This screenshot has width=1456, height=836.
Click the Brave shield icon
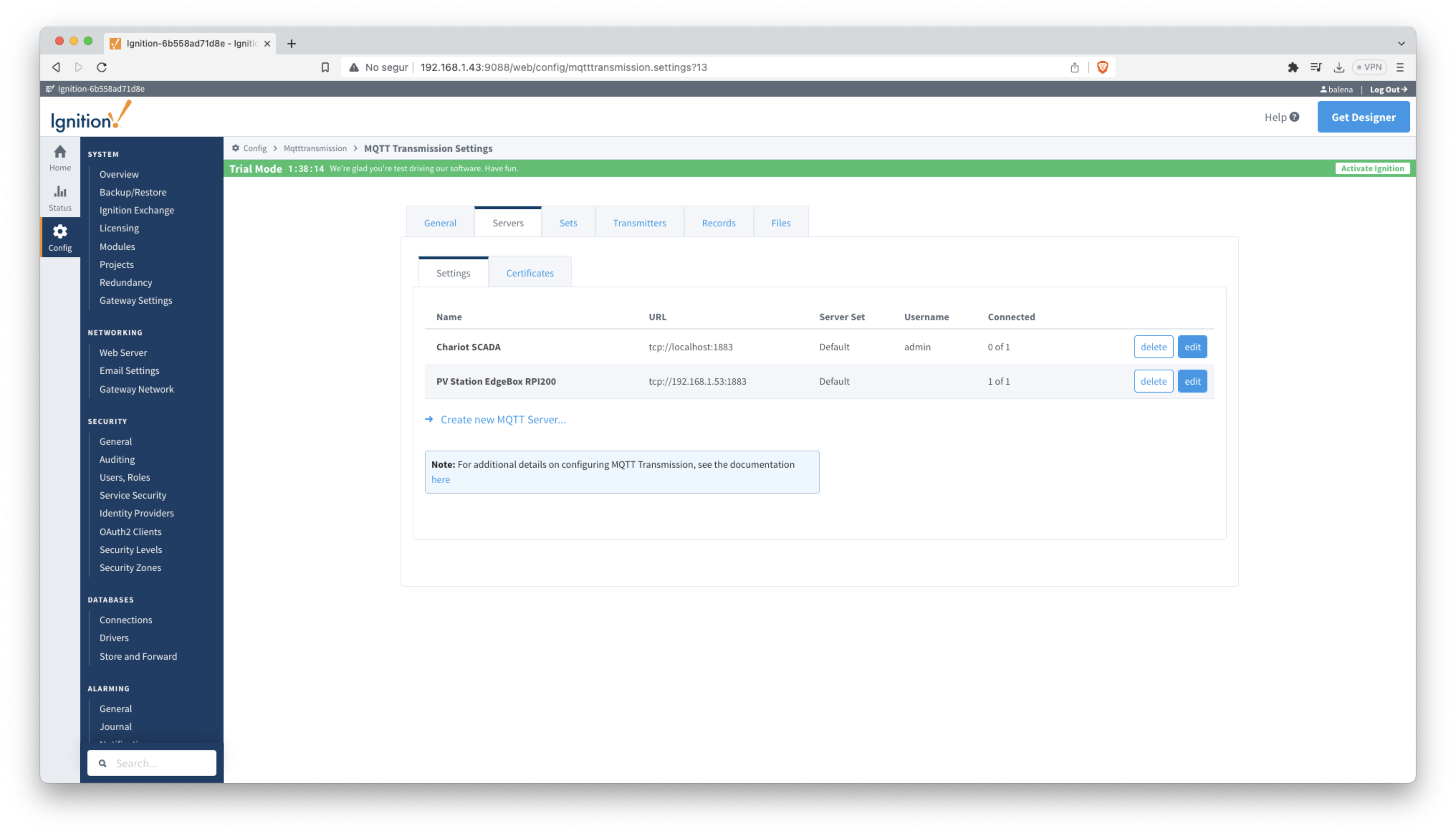point(1102,67)
